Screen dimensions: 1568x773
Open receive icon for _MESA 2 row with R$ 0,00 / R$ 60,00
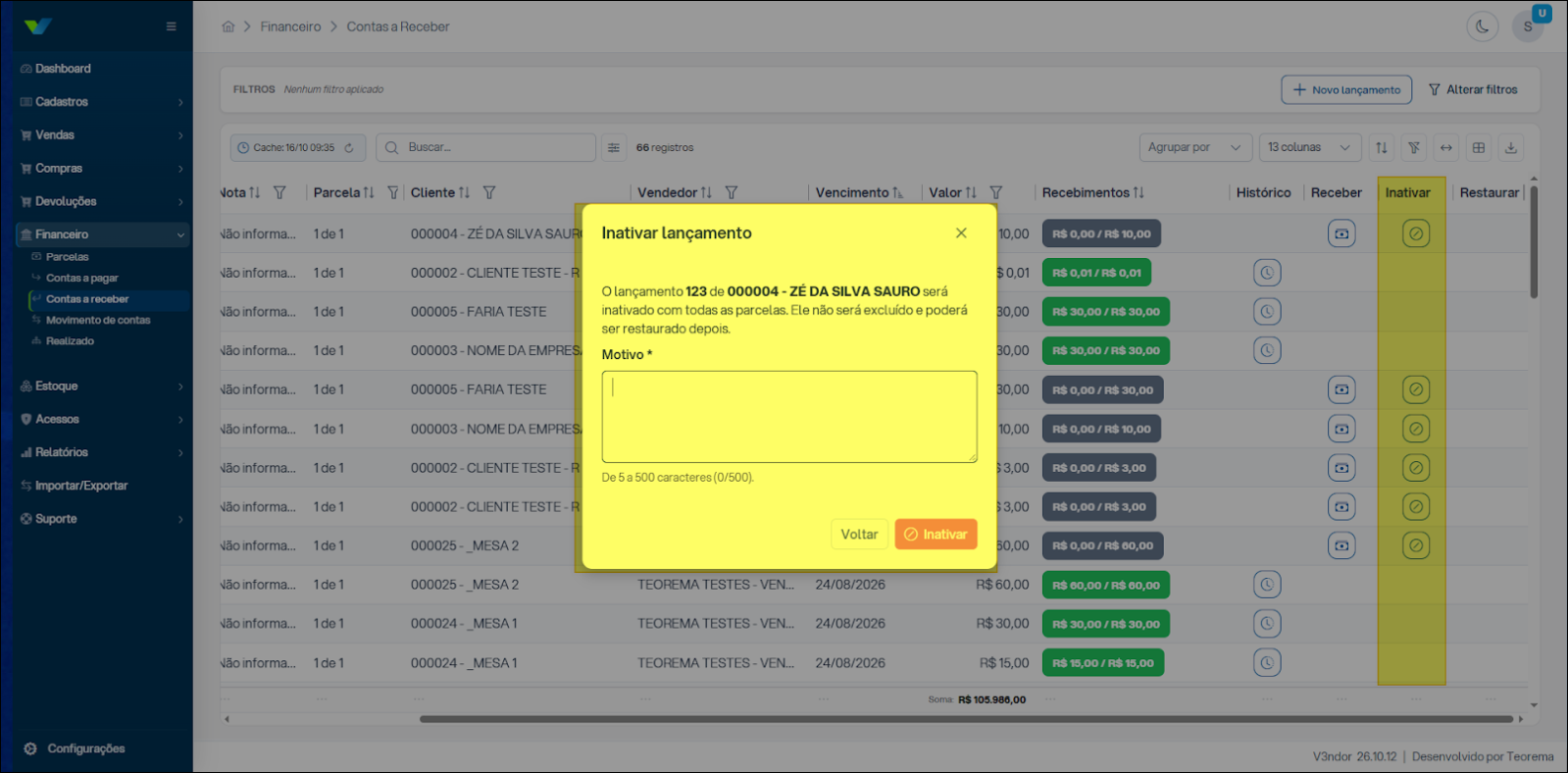pyautogui.click(x=1341, y=545)
